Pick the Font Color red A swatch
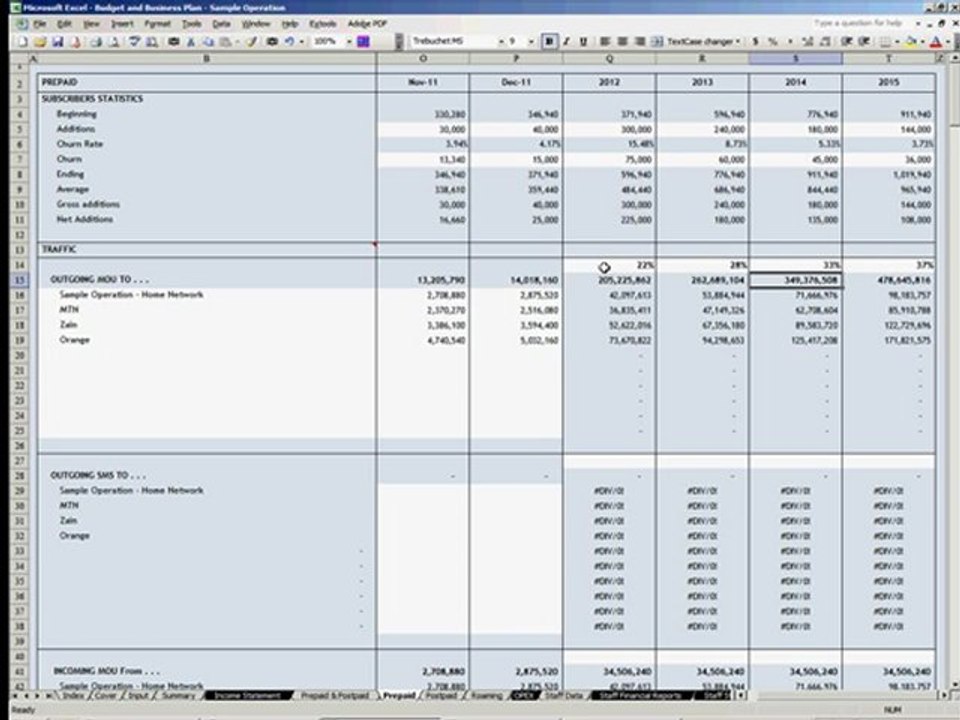 936,42
